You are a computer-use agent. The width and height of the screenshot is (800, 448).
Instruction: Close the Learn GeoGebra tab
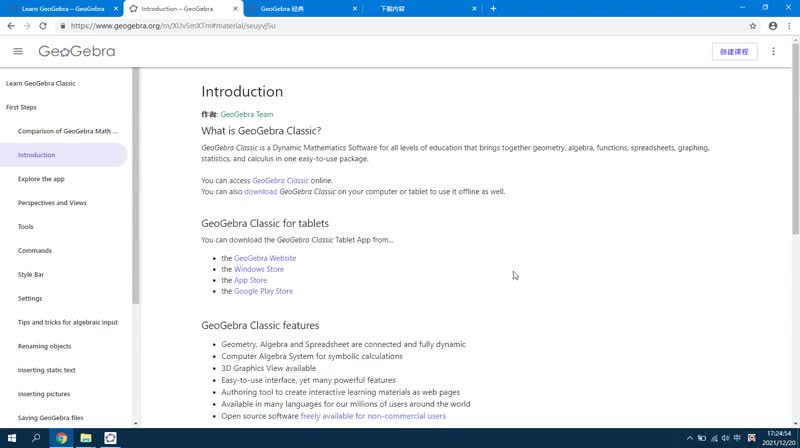(116, 9)
